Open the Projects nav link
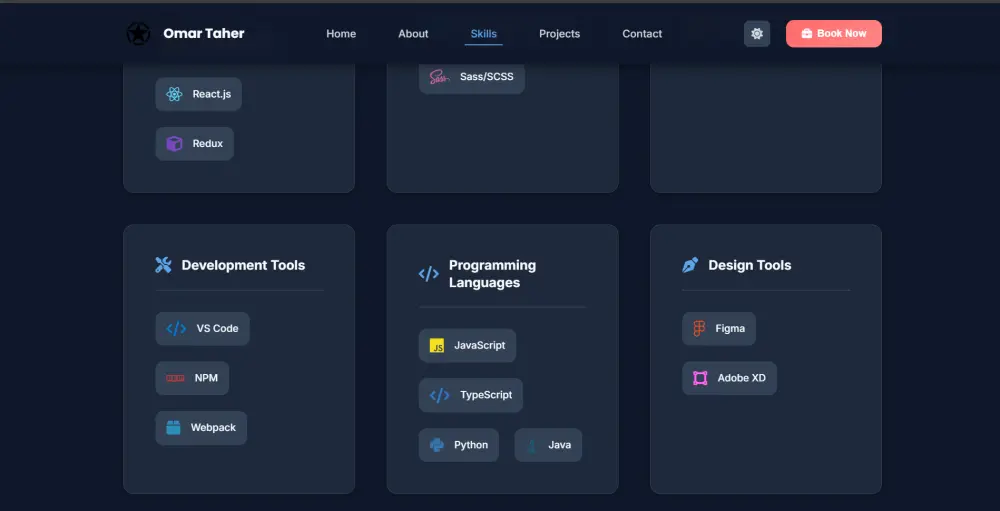Screen dimensions: 1000x511 (559, 34)
